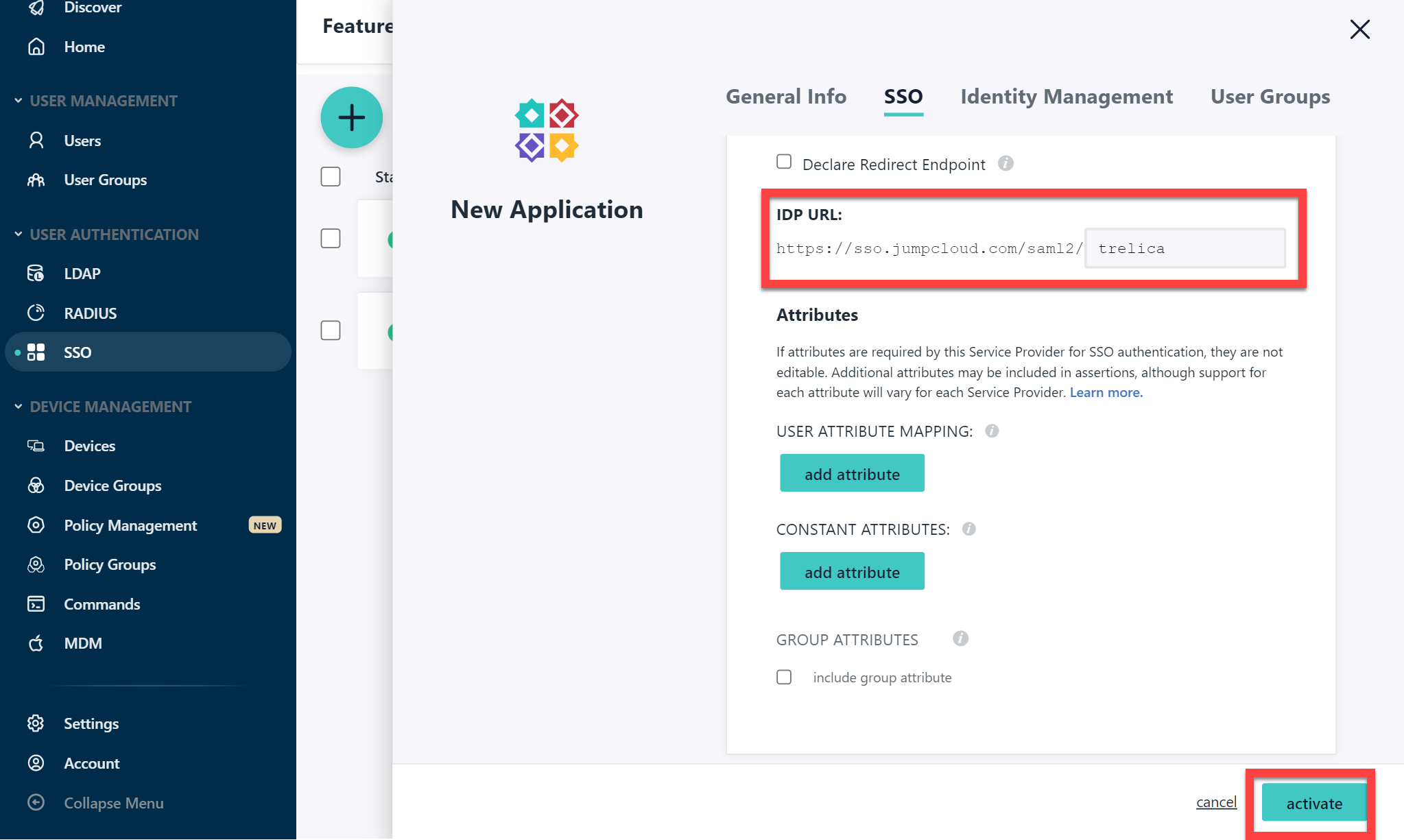1404x840 pixels.
Task: Open User Groups sidebar item
Action: [106, 180]
